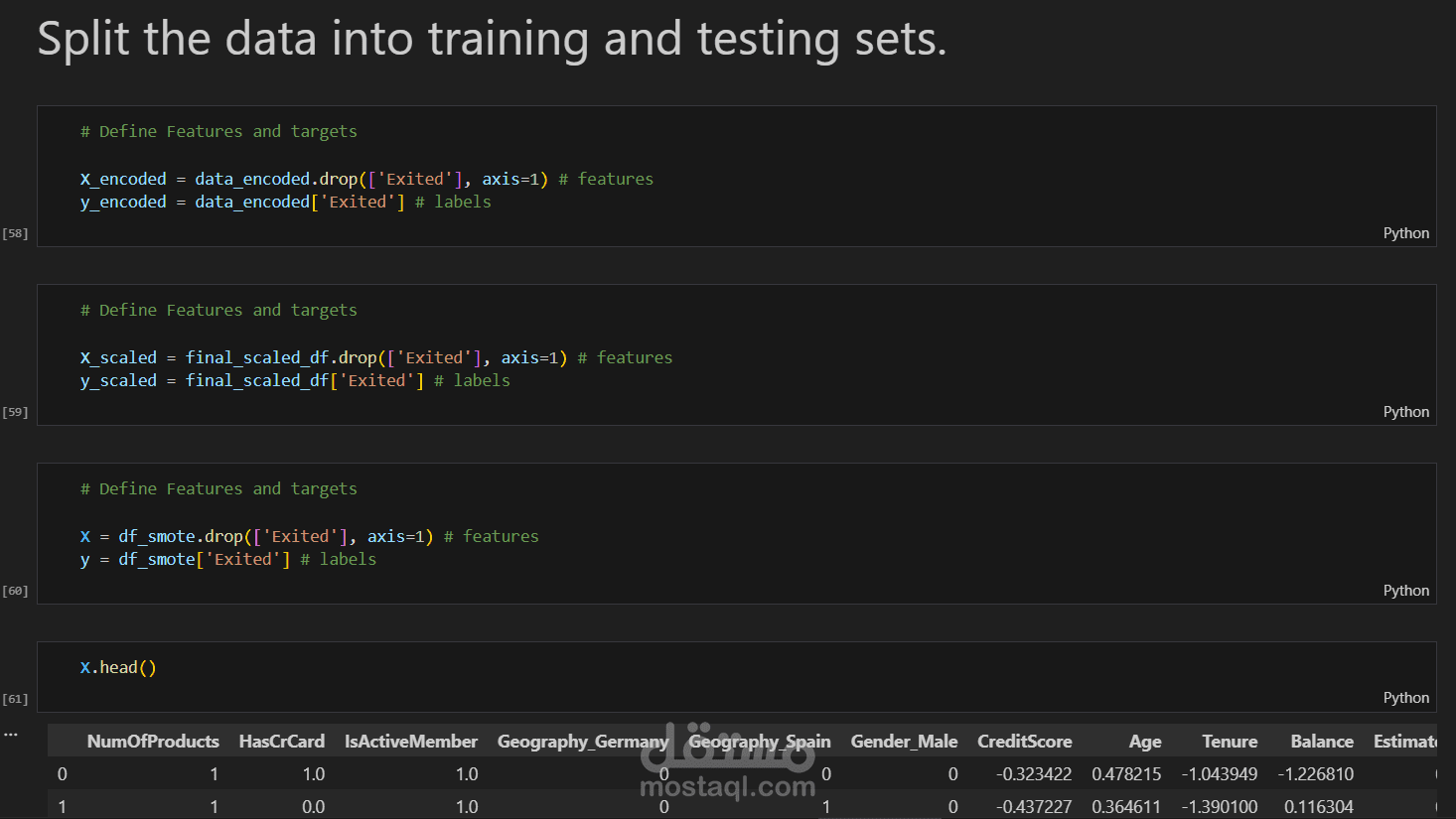The image size is (1456, 819).
Task: Select the Balance column header
Action: (1321, 742)
